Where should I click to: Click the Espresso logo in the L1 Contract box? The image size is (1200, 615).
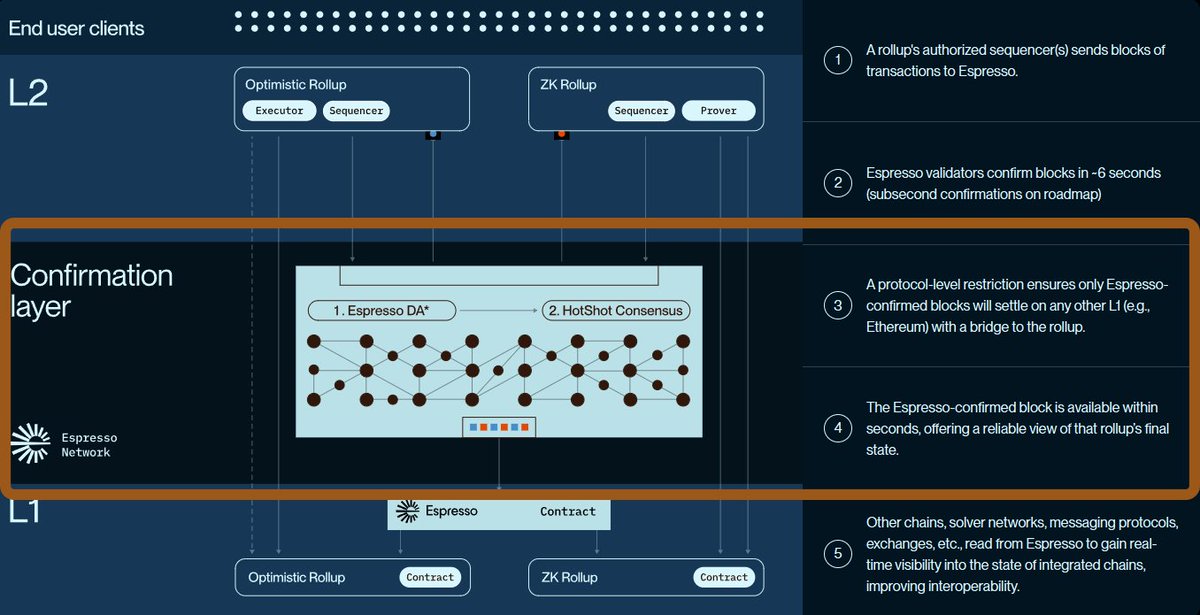click(407, 512)
